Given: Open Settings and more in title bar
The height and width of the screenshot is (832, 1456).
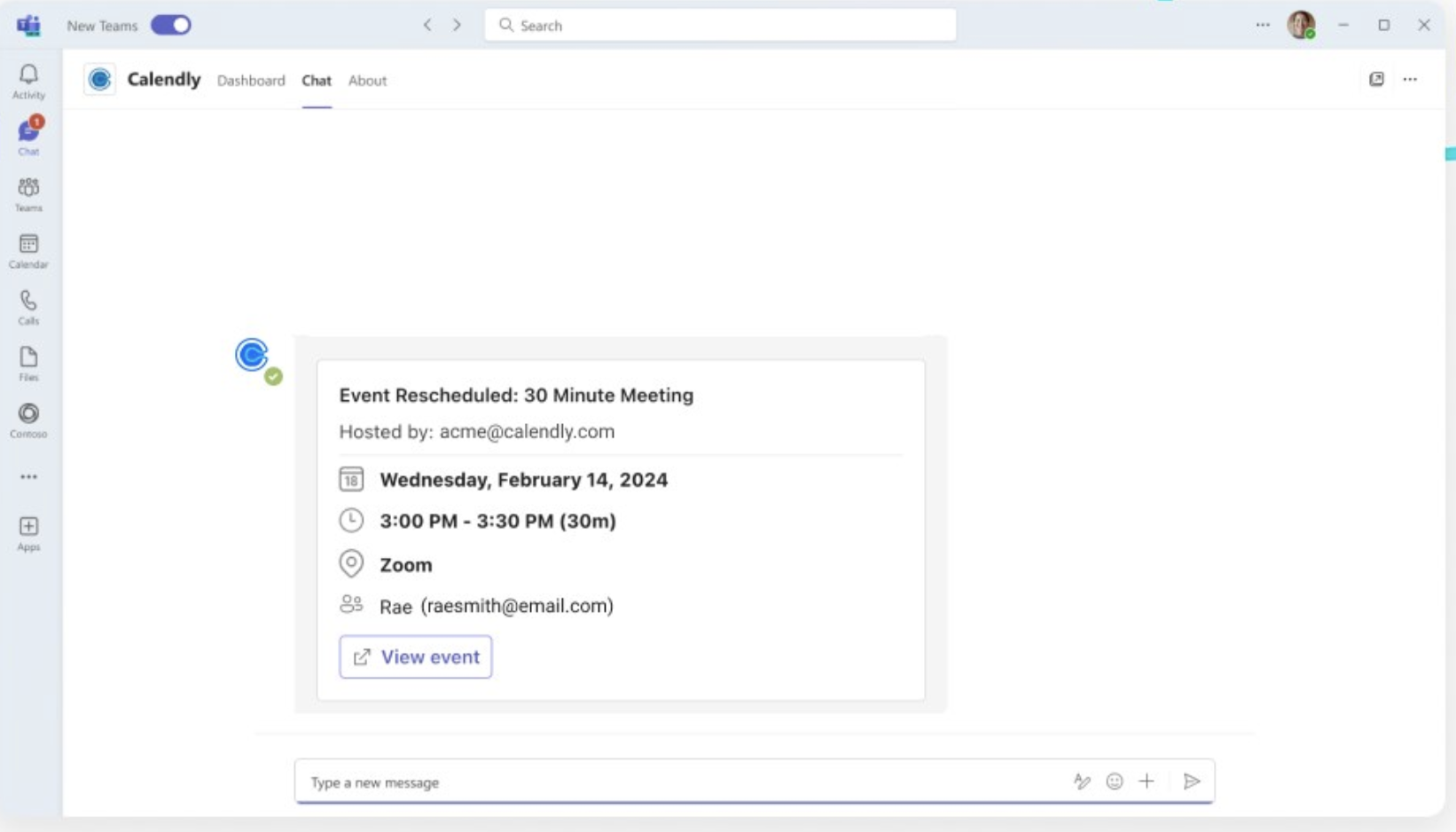Looking at the screenshot, I should pyautogui.click(x=1263, y=25).
